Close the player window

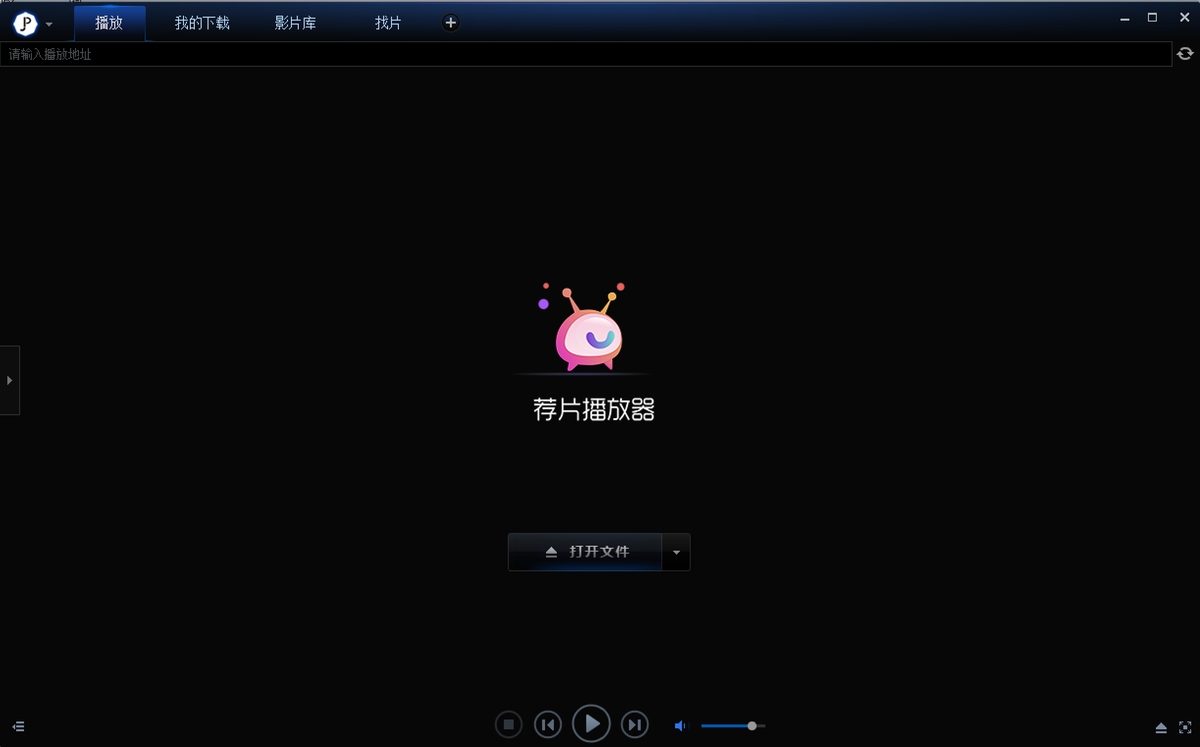click(x=1184, y=17)
